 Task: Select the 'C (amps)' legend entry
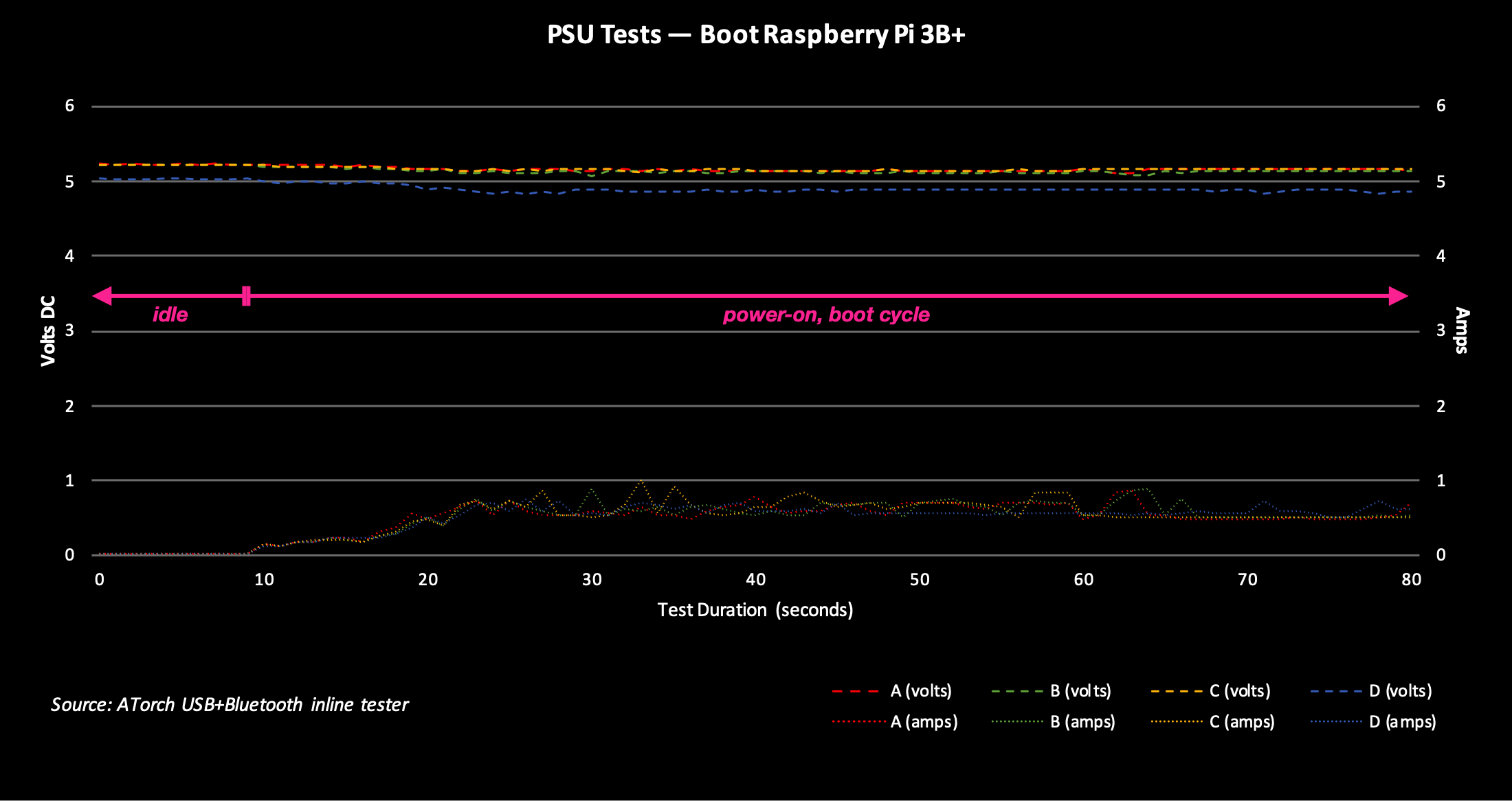tap(1241, 721)
